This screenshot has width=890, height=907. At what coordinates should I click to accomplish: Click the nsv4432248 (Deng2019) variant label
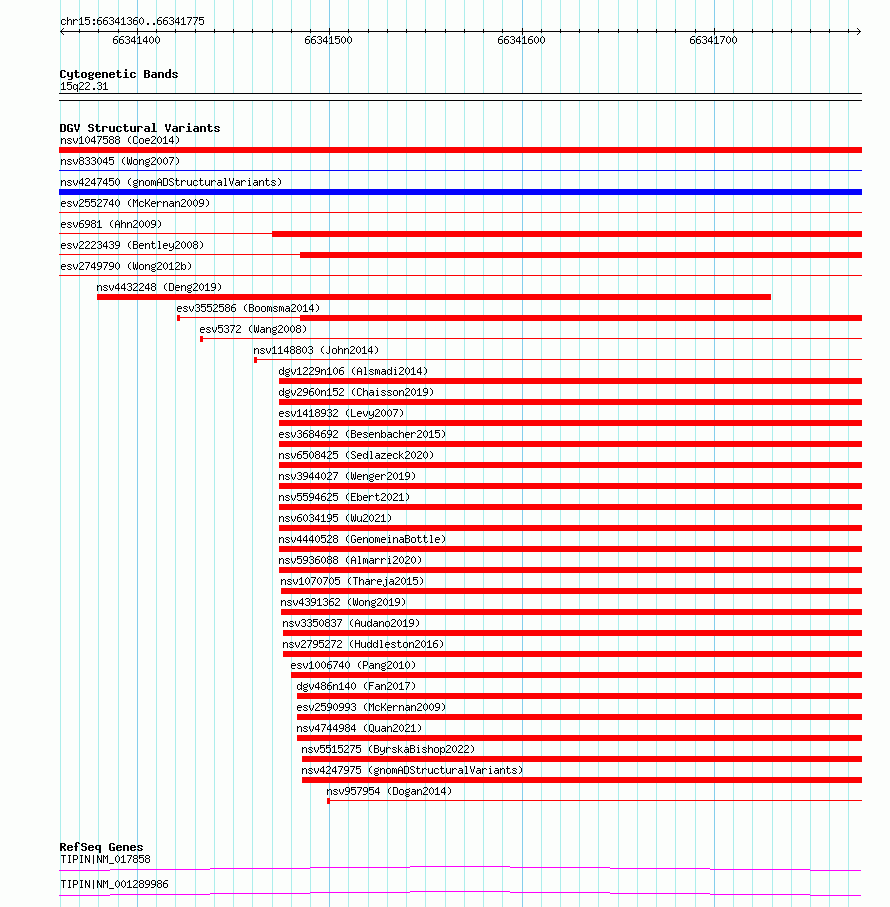tap(159, 287)
